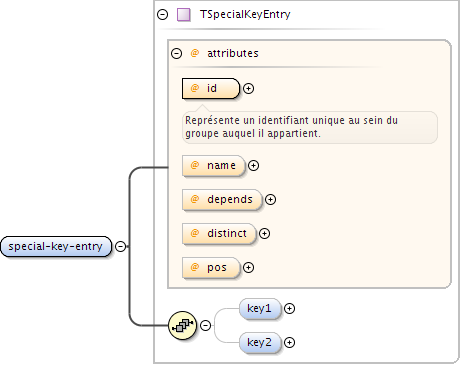The width and height of the screenshot is (461, 365).
Task: Click the @ icon in the distinct attribute
Action: pyautogui.click(x=195, y=233)
